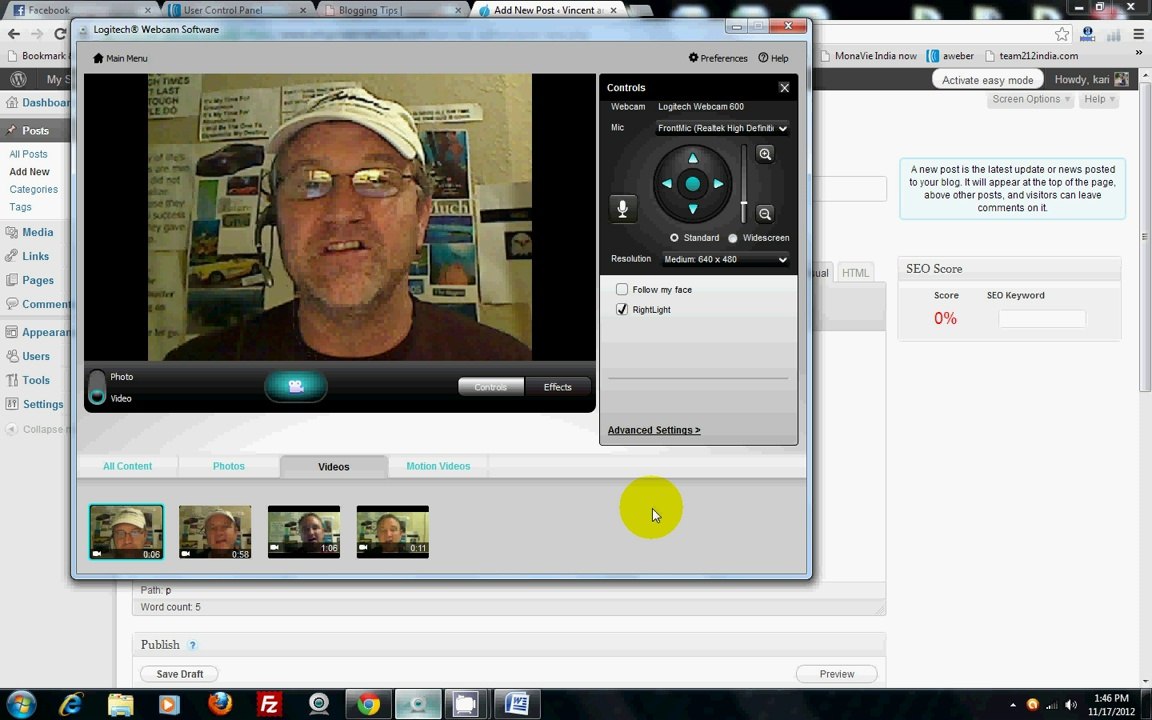
Task: Open Advanced Settings link
Action: click(654, 430)
